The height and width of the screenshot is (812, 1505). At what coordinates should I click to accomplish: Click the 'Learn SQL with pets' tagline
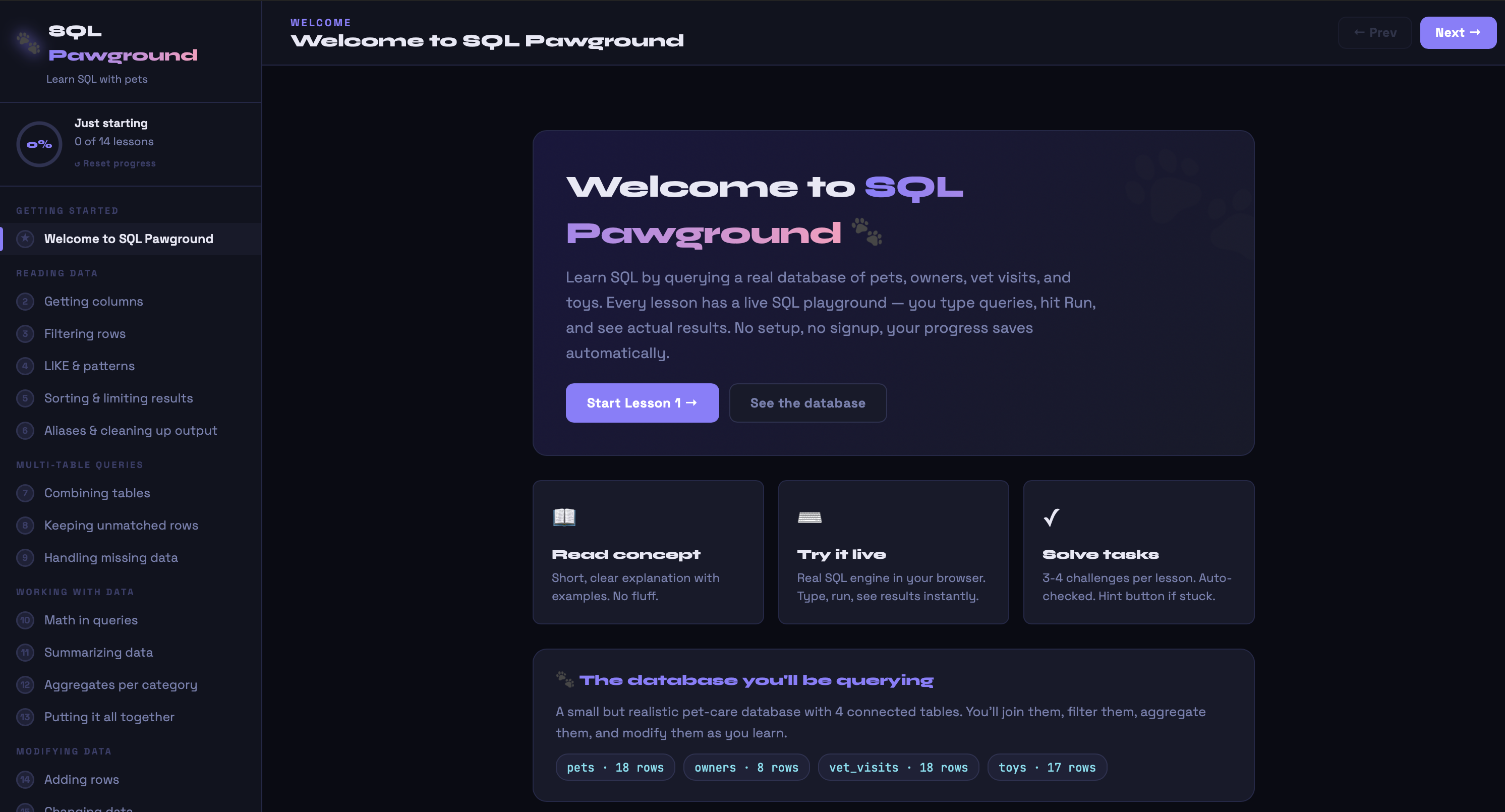(97, 80)
